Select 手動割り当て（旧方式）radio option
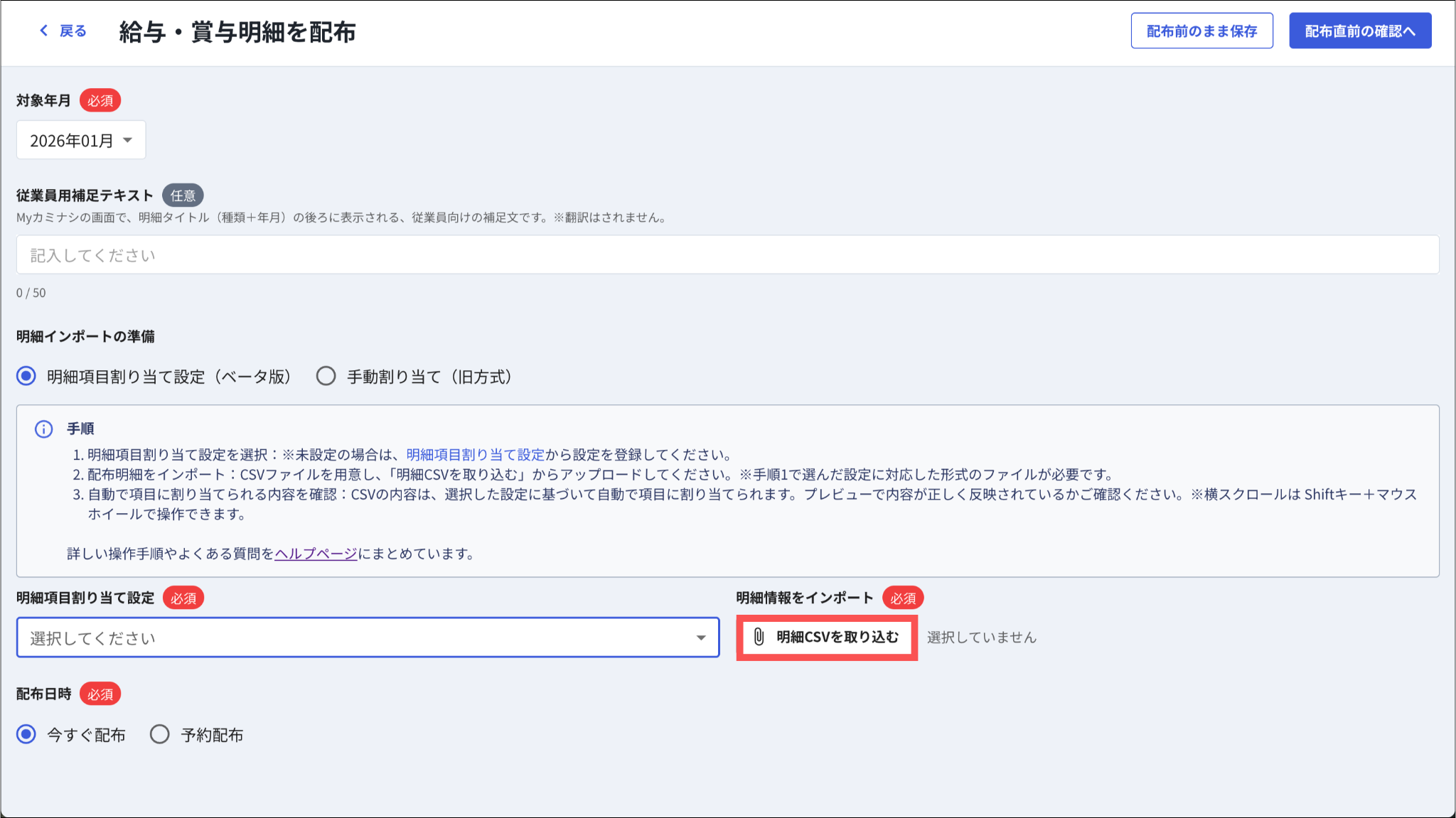The height and width of the screenshot is (818, 1456). (326, 376)
